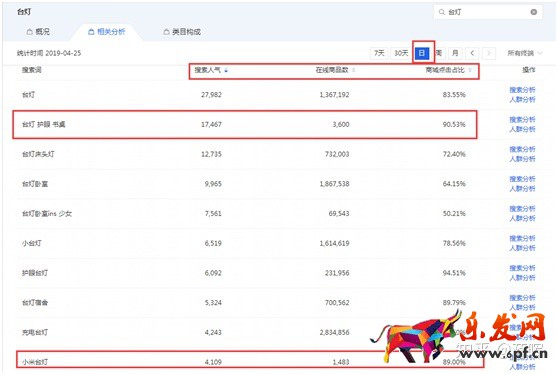The image size is (558, 374).
Task: Select the 日 time range
Action: coord(422,53)
